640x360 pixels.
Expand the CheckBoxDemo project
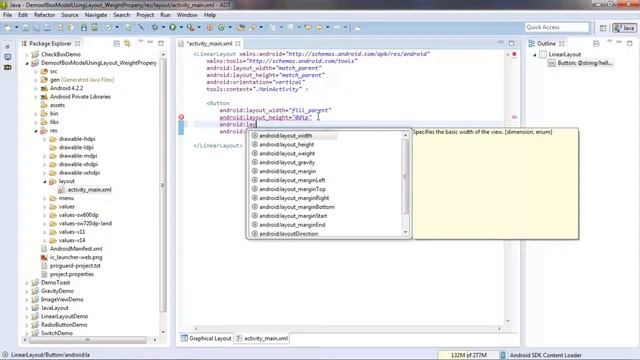27,54
